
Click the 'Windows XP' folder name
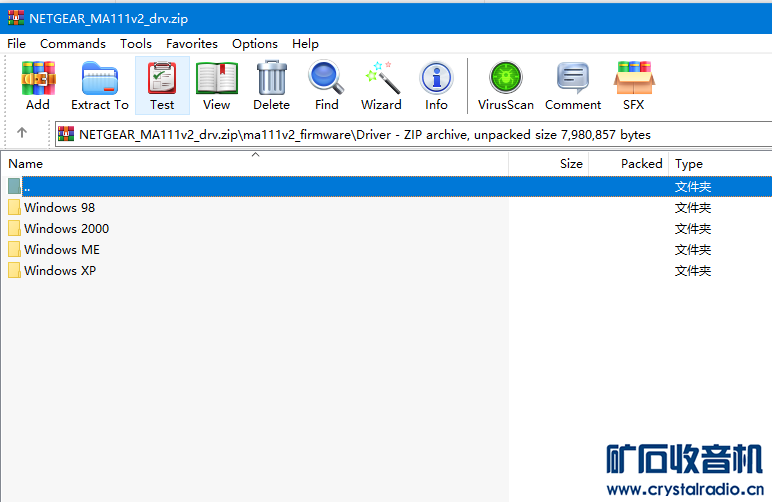click(x=60, y=271)
